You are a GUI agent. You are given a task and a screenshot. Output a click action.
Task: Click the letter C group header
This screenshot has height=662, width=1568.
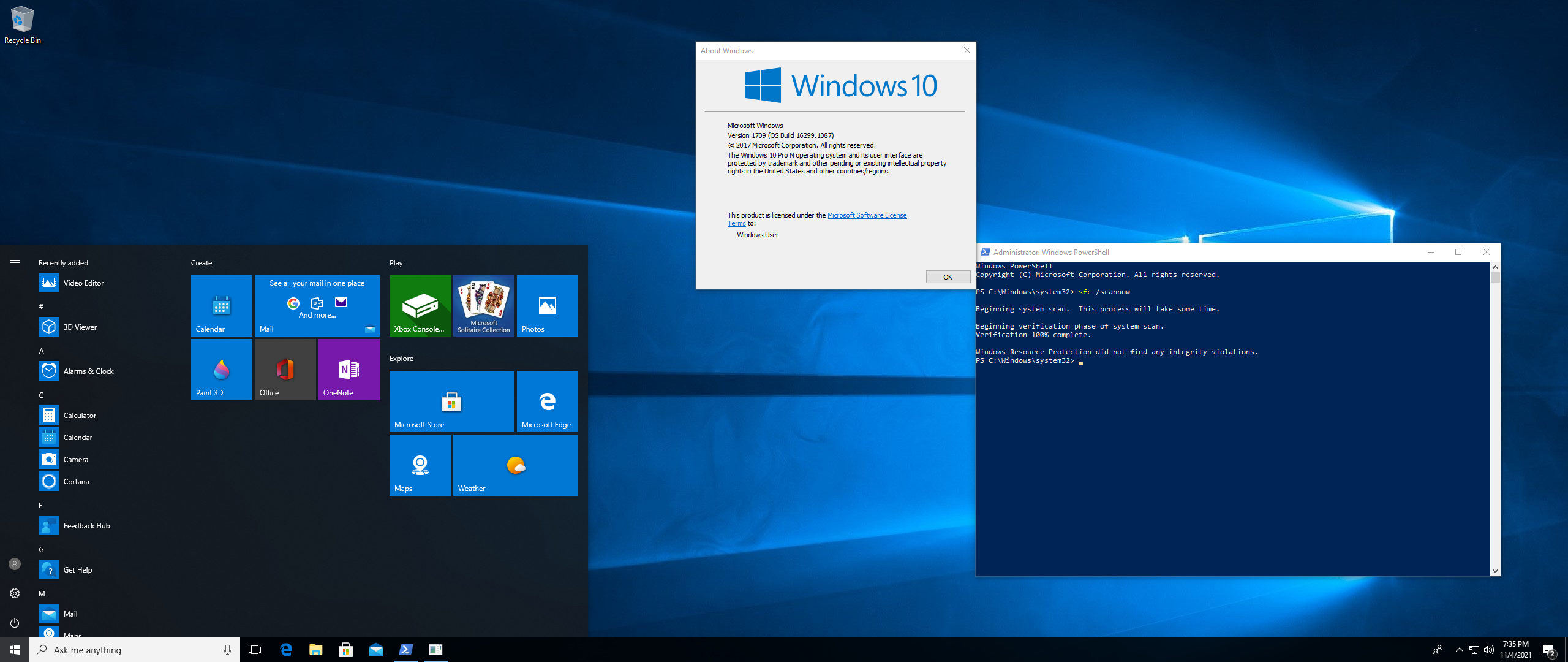pyautogui.click(x=41, y=395)
